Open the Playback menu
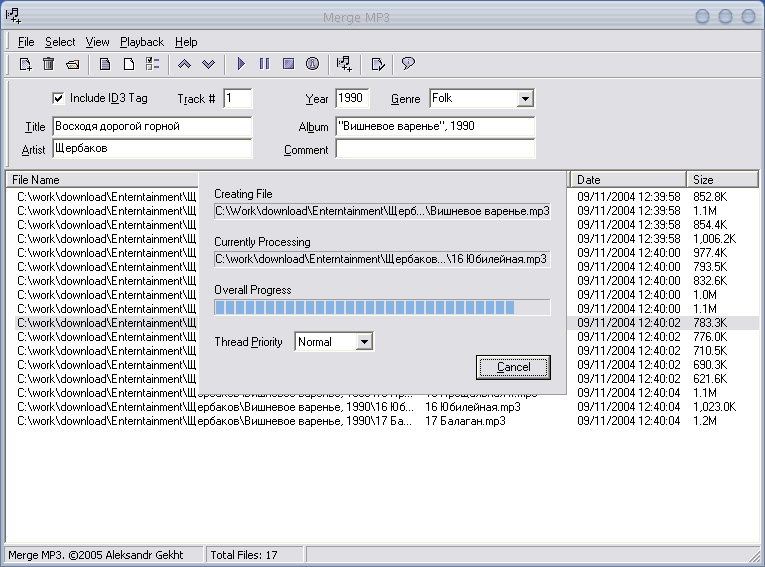 click(142, 42)
